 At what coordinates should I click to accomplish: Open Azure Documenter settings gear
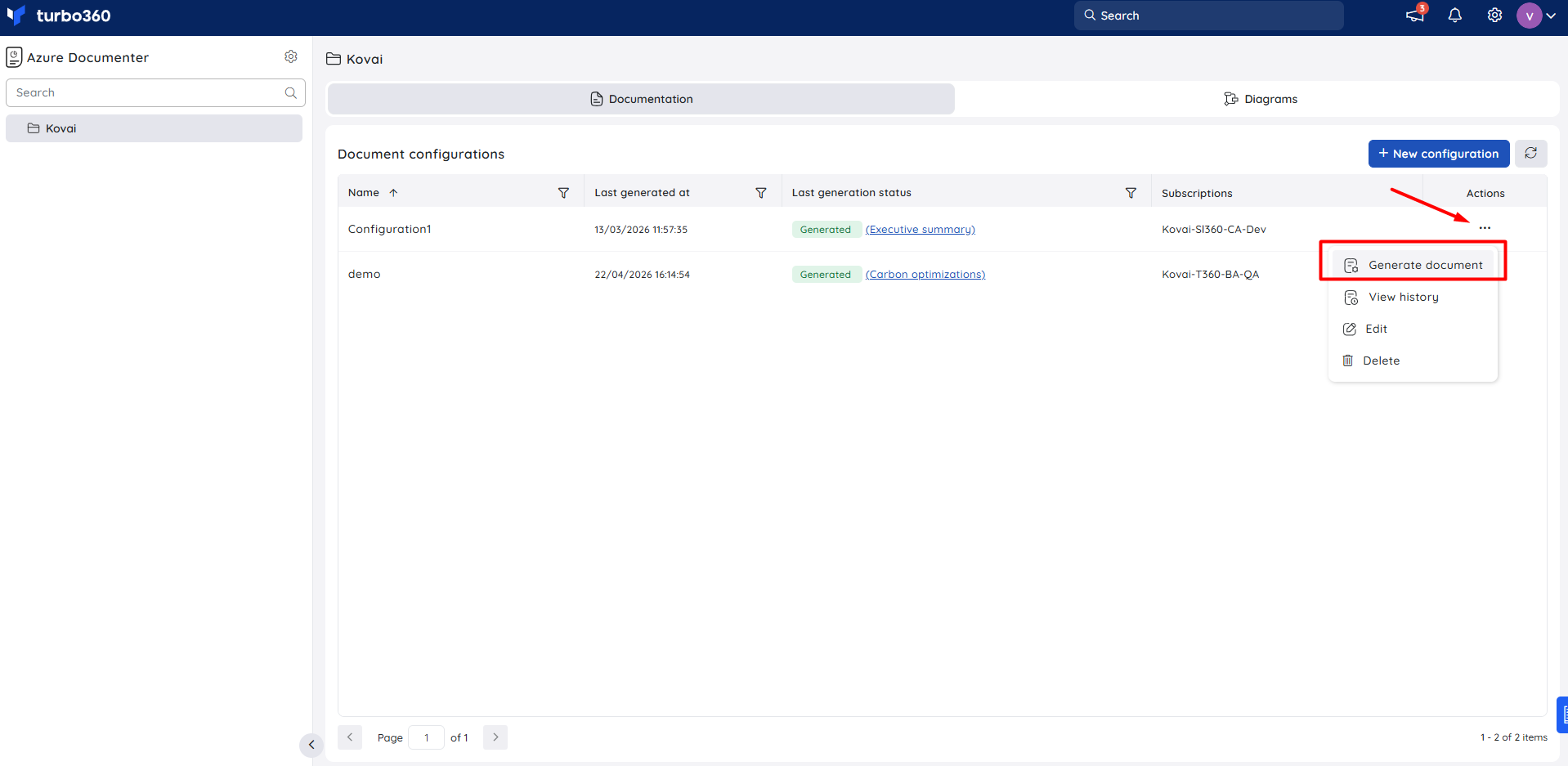tap(291, 56)
